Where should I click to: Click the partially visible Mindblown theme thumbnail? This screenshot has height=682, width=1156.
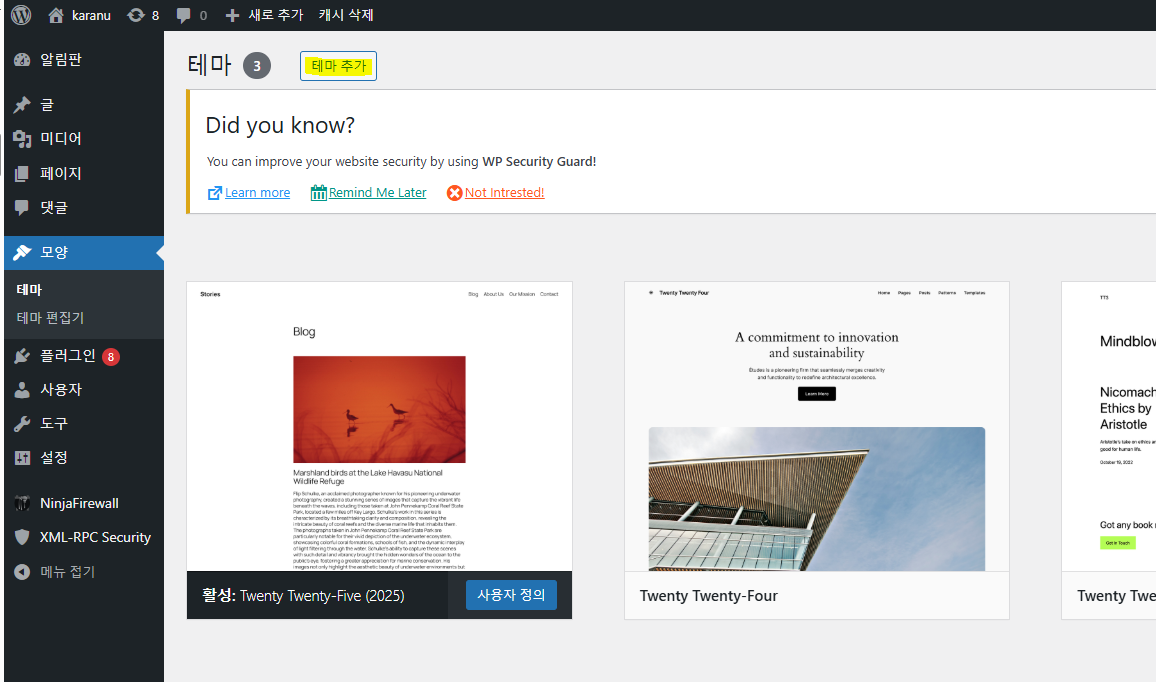[1109, 426]
